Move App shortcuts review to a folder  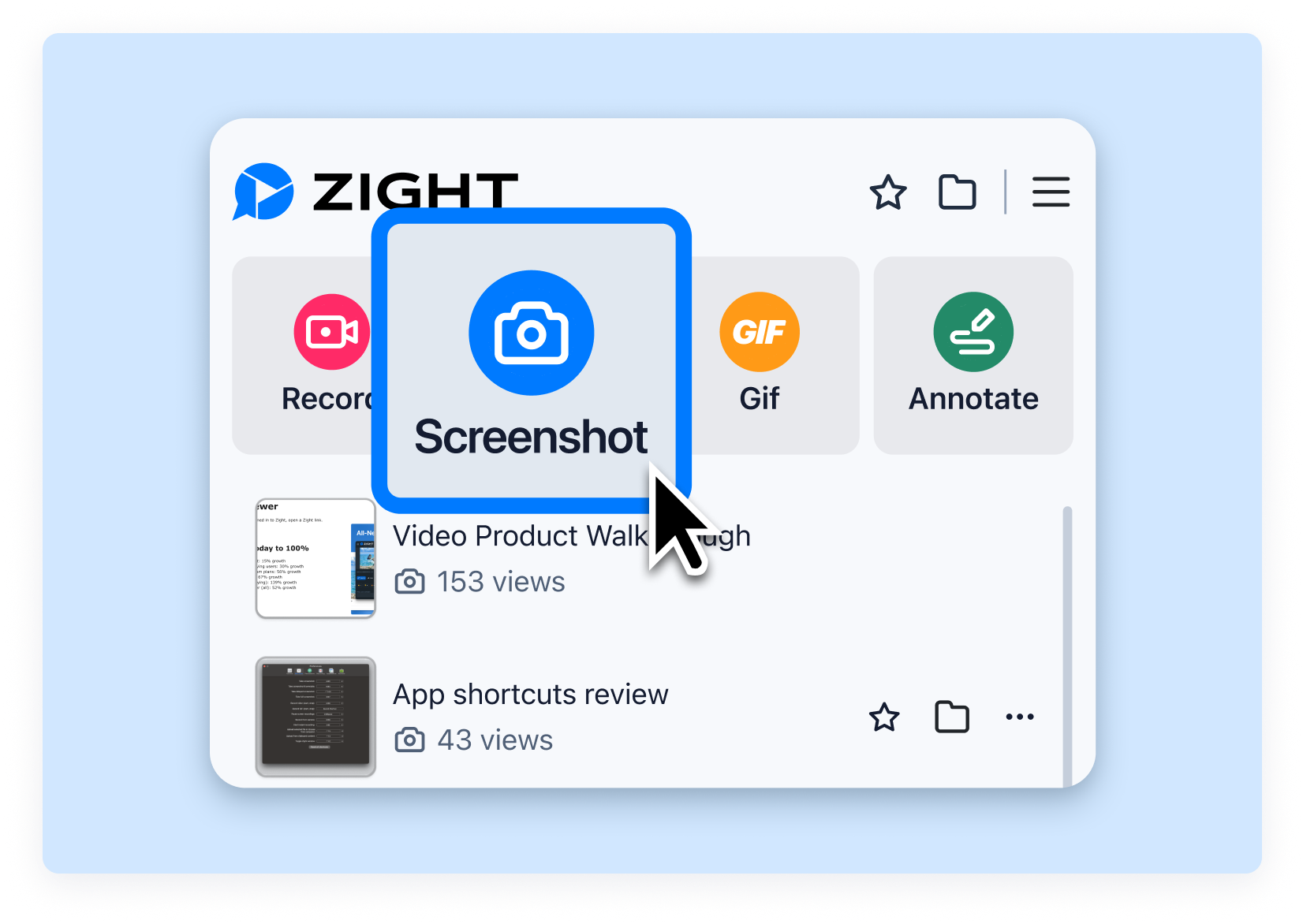click(952, 717)
